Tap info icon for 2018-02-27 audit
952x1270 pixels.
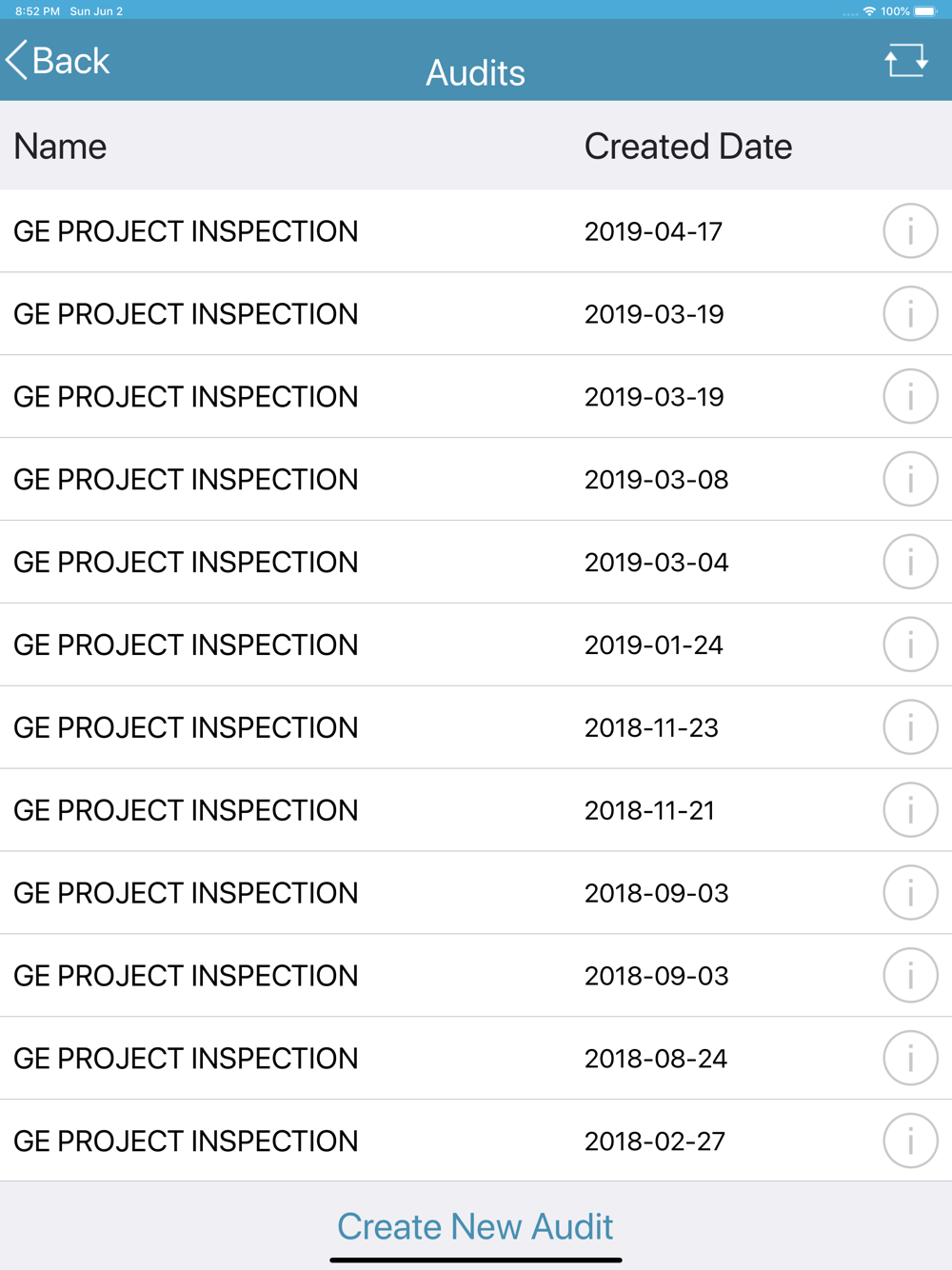910,1141
